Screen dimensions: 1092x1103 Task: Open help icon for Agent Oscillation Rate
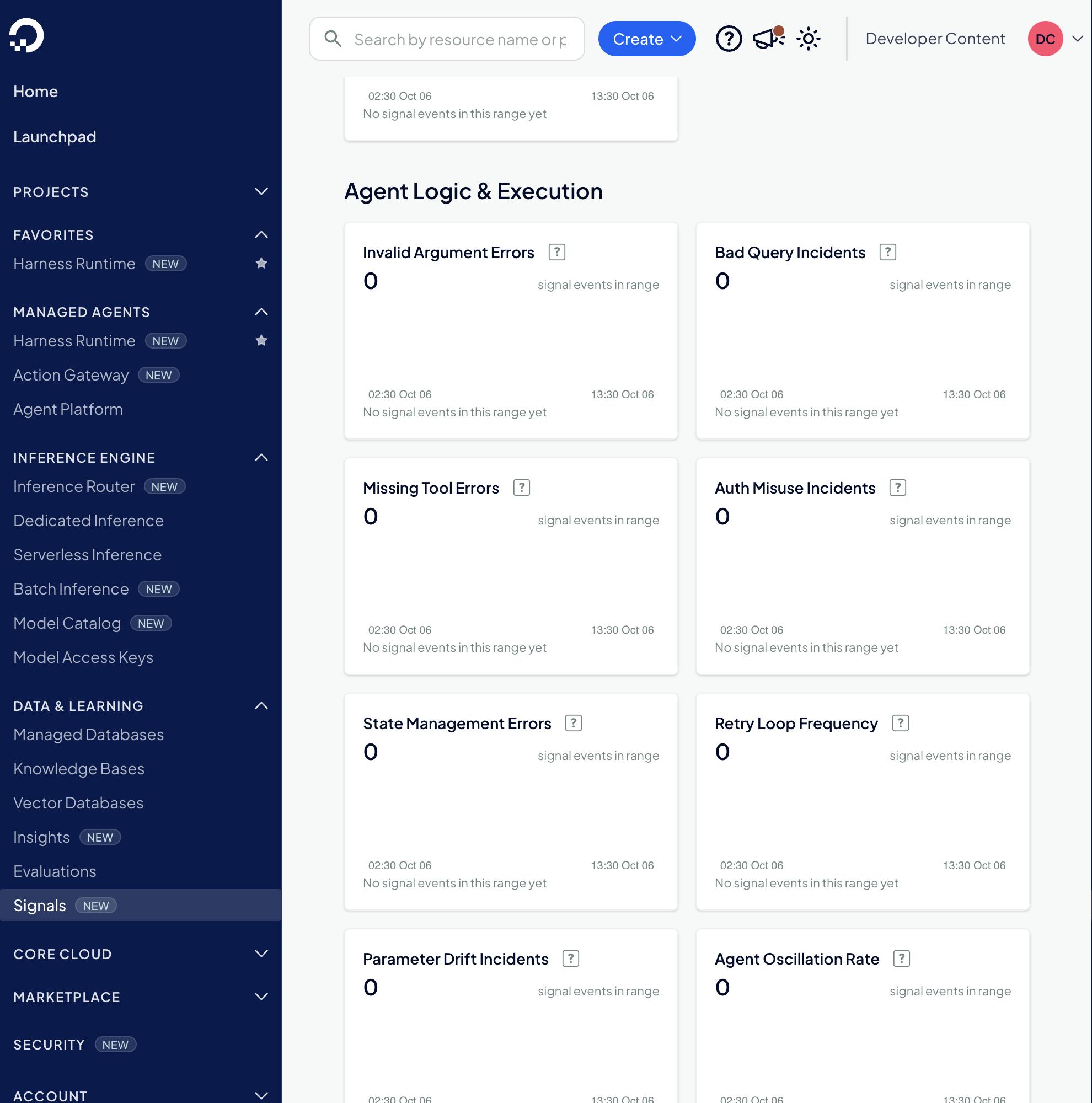click(x=901, y=959)
